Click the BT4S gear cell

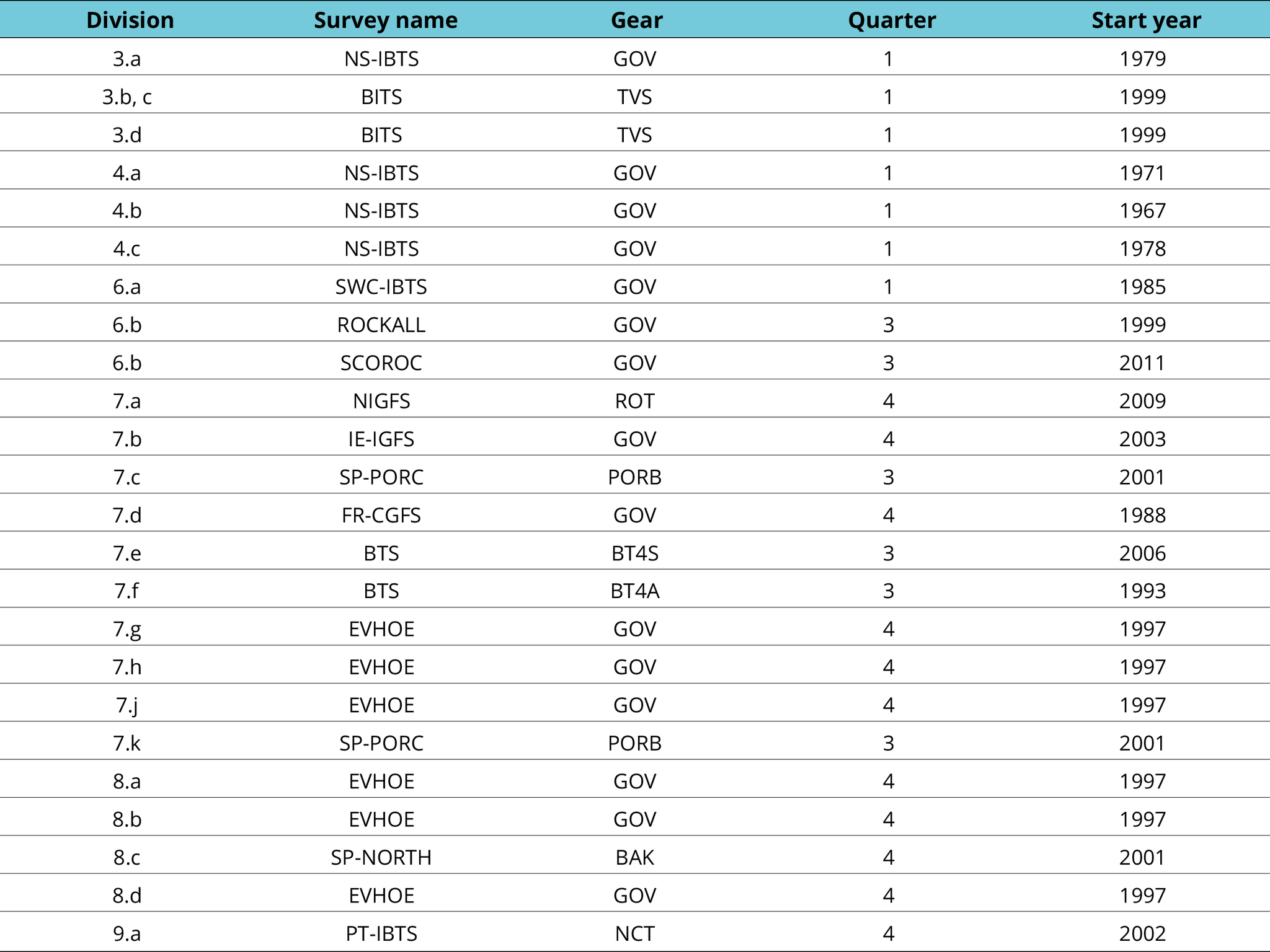634,553
